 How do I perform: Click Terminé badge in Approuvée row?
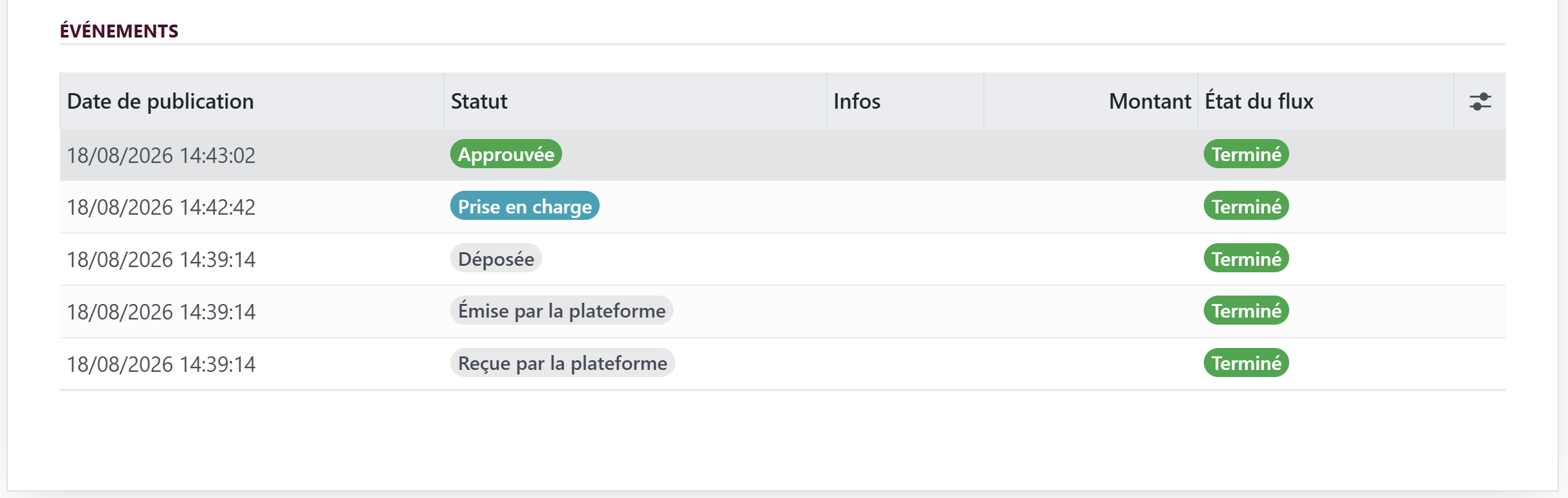tap(1247, 154)
